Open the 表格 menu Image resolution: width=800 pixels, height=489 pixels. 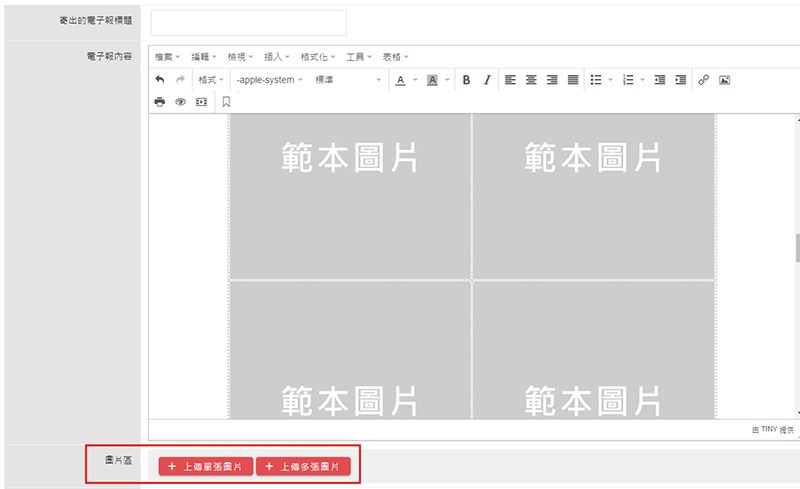(x=395, y=57)
